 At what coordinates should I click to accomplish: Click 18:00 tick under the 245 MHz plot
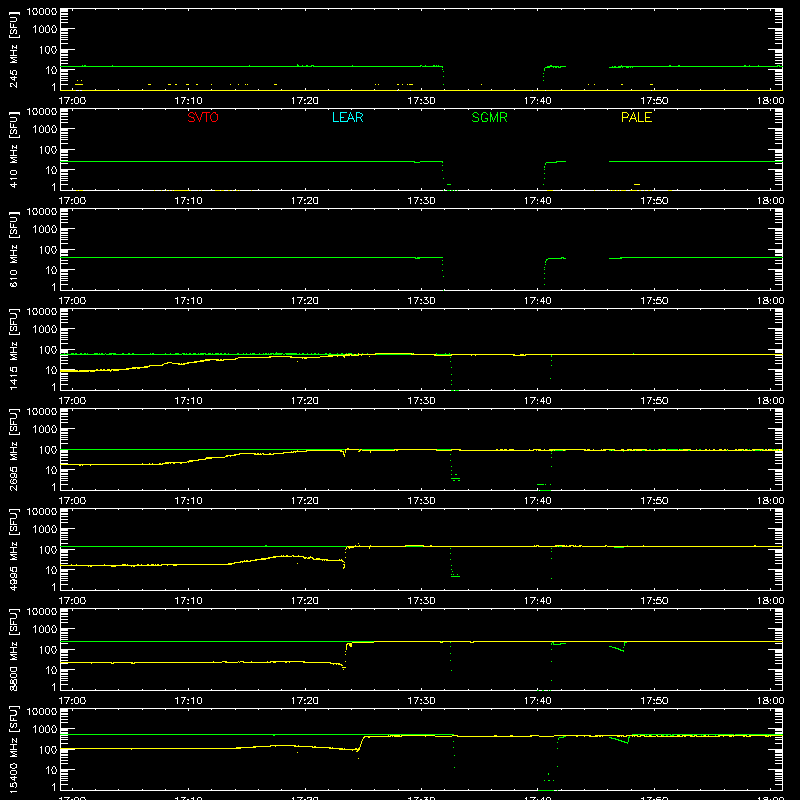tap(770, 101)
